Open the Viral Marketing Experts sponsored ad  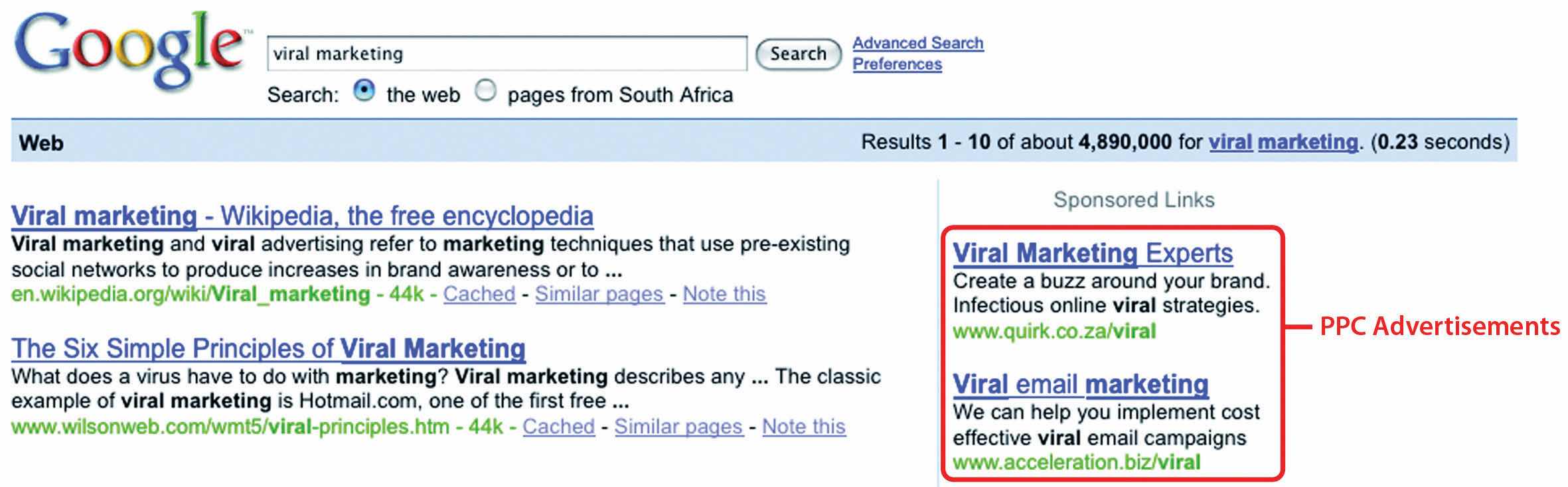(1093, 253)
